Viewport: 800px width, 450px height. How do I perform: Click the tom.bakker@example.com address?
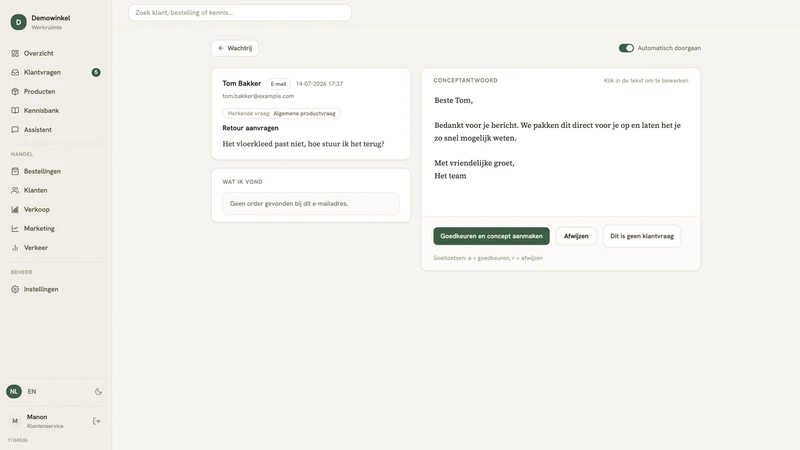pos(258,96)
